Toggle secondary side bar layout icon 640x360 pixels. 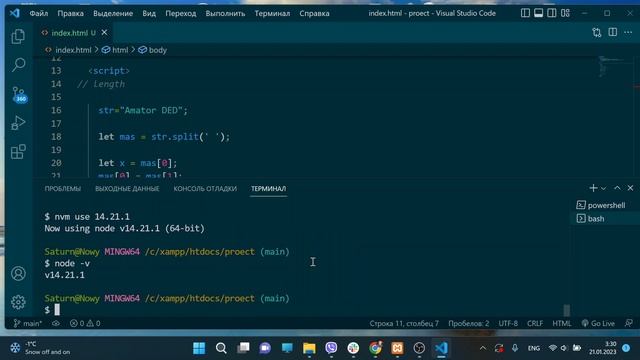click(x=551, y=13)
